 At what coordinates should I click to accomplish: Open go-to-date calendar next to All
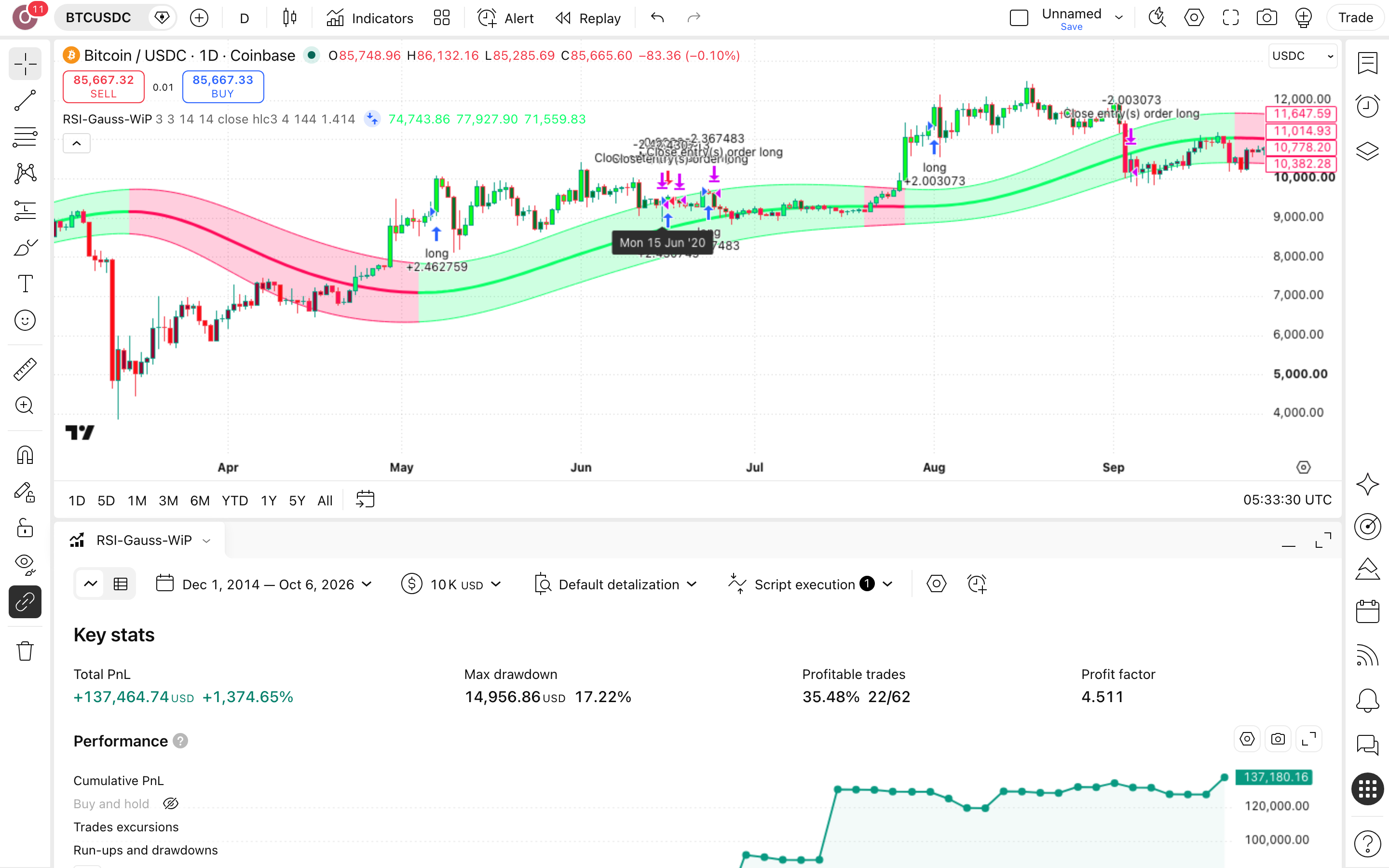click(365, 500)
